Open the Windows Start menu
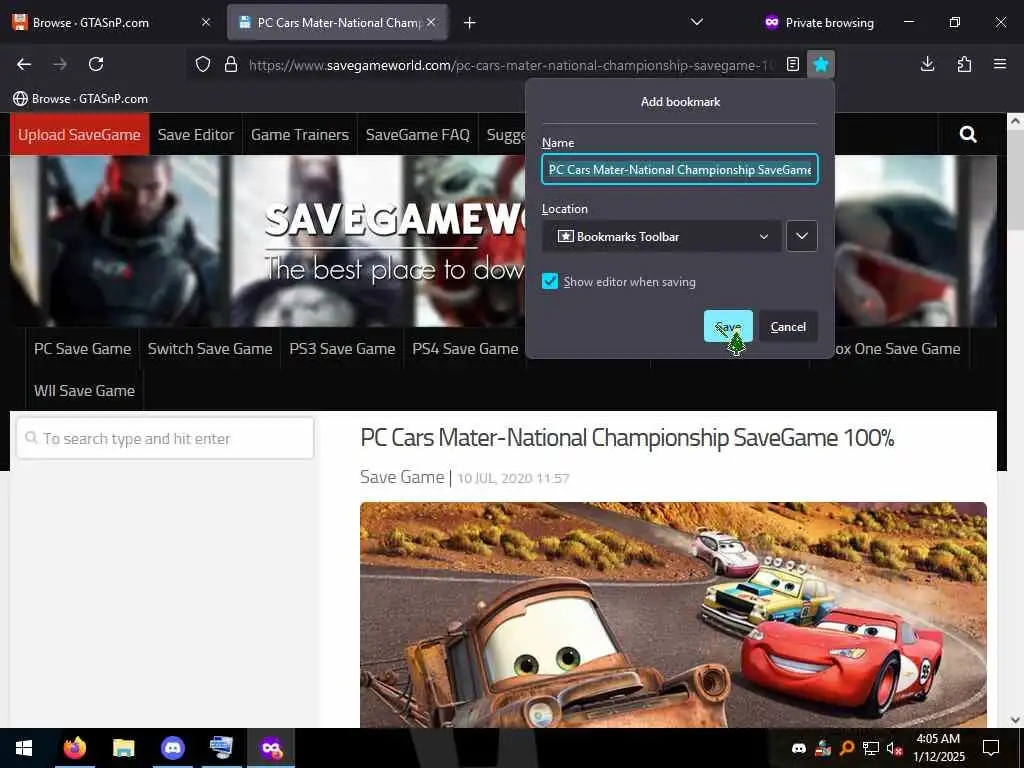 click(24, 748)
